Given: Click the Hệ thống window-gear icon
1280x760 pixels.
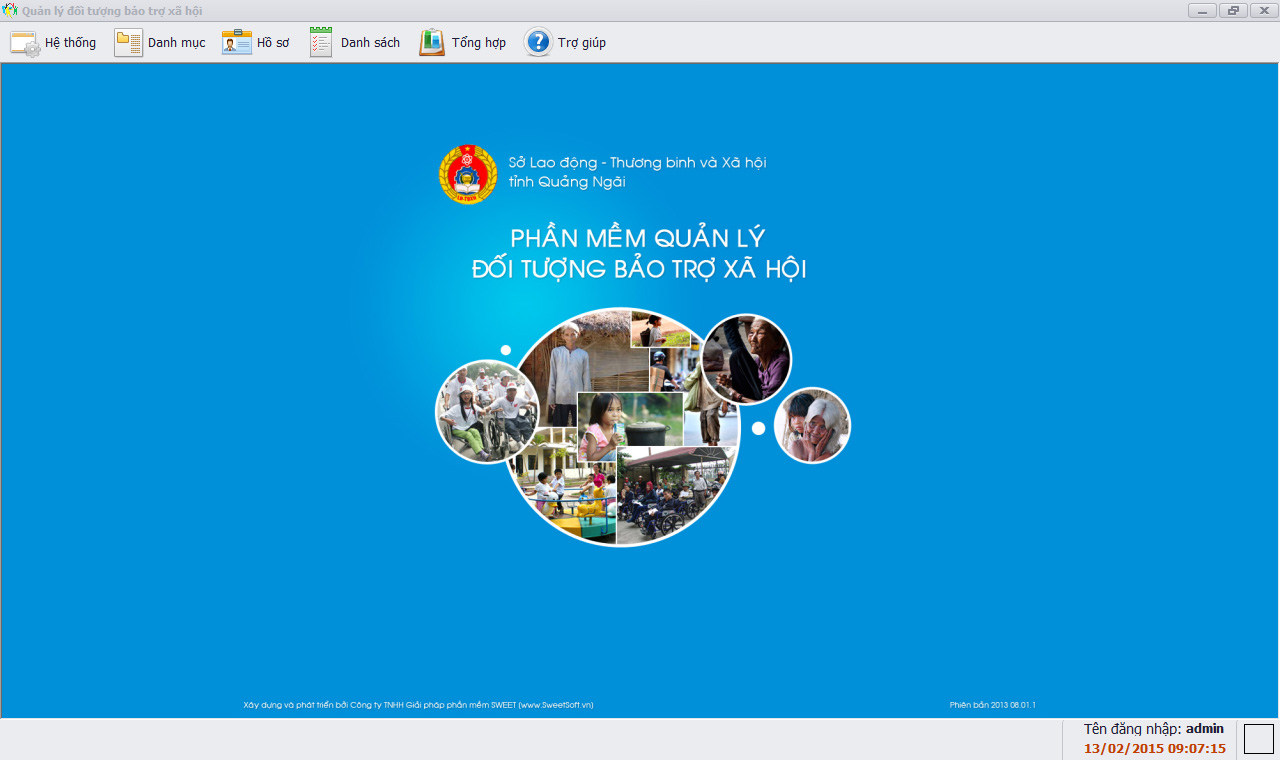Looking at the screenshot, I should [x=25, y=43].
